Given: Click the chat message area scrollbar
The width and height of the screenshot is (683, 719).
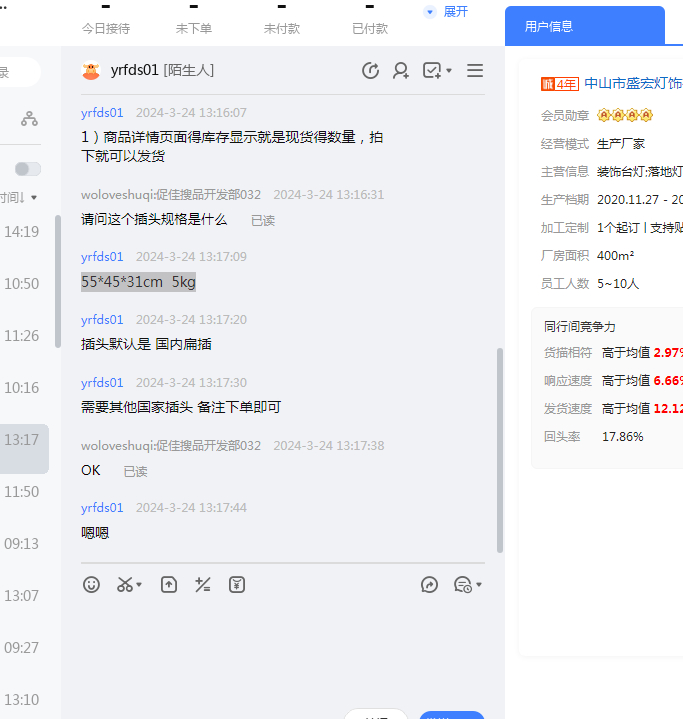Looking at the screenshot, I should pyautogui.click(x=500, y=450).
